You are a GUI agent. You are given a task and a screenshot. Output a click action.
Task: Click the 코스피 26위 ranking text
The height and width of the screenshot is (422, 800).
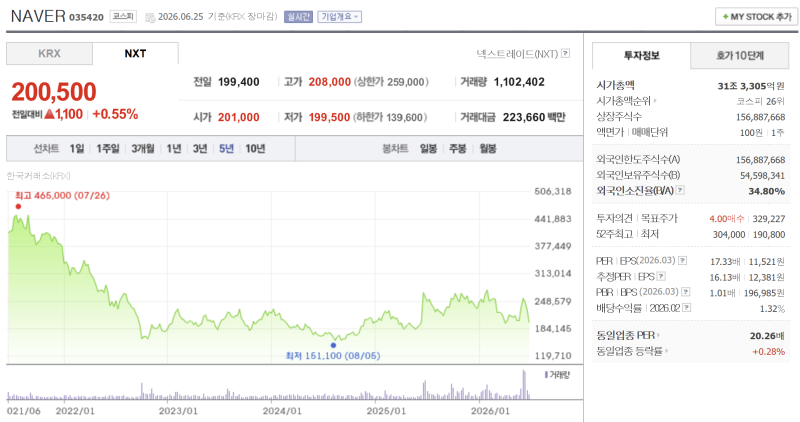point(761,101)
